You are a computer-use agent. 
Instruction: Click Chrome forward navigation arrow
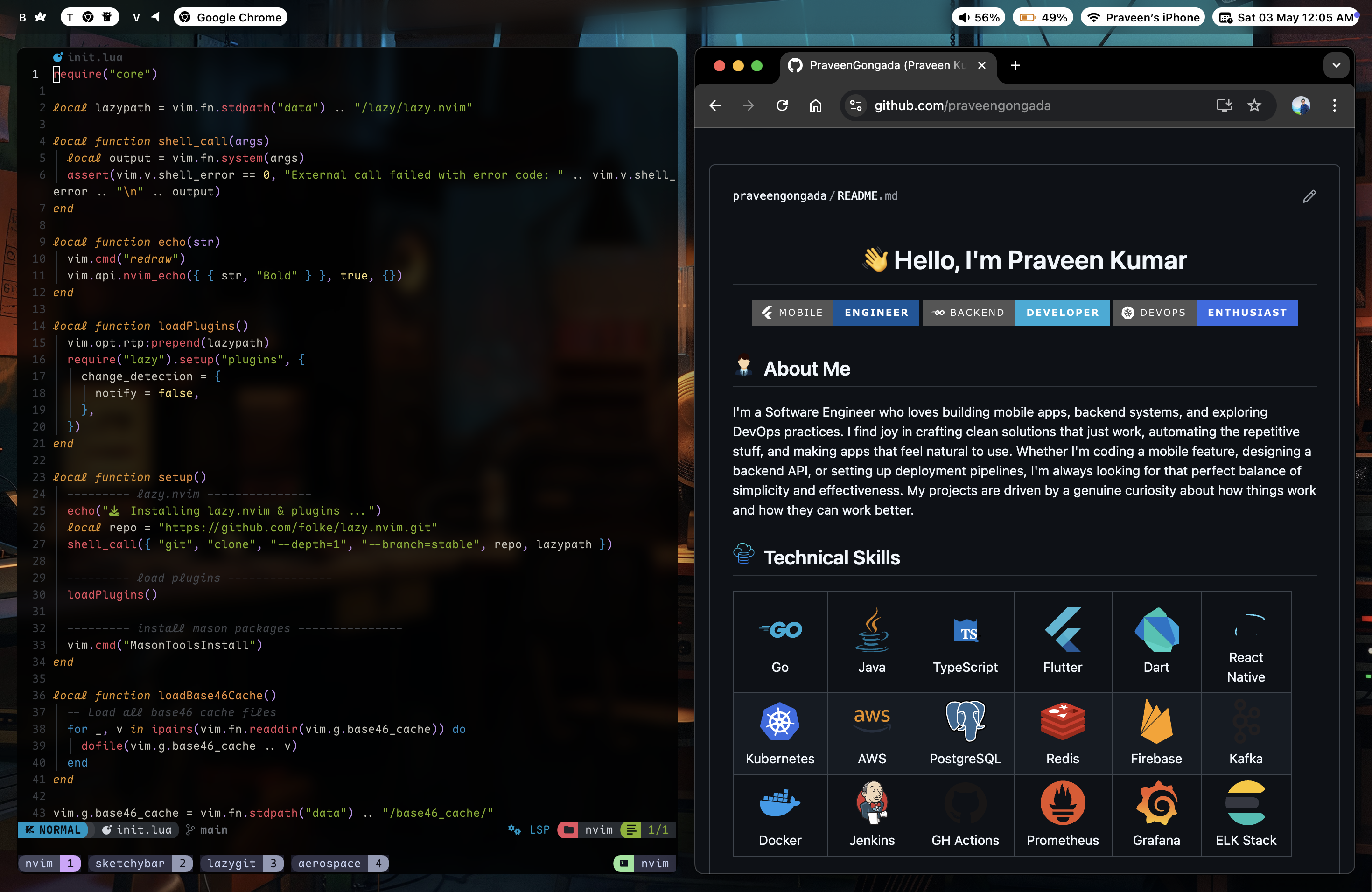(748, 105)
